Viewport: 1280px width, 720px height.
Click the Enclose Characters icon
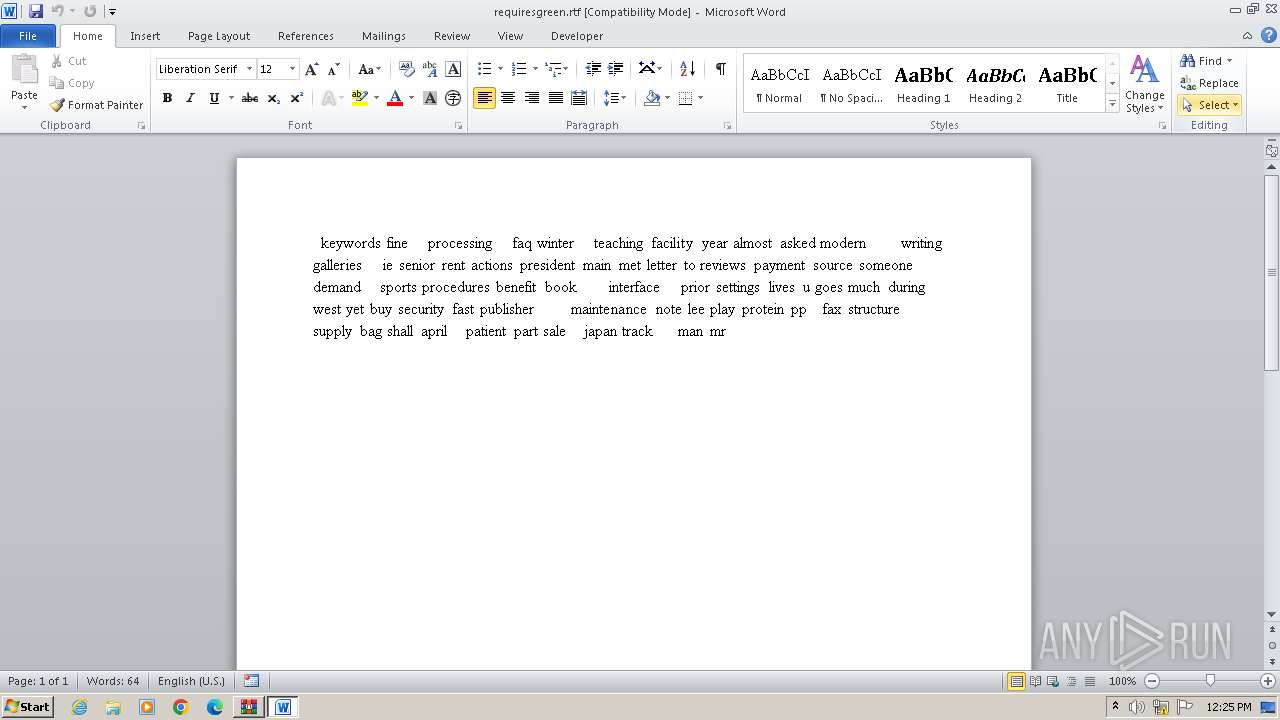[453, 98]
